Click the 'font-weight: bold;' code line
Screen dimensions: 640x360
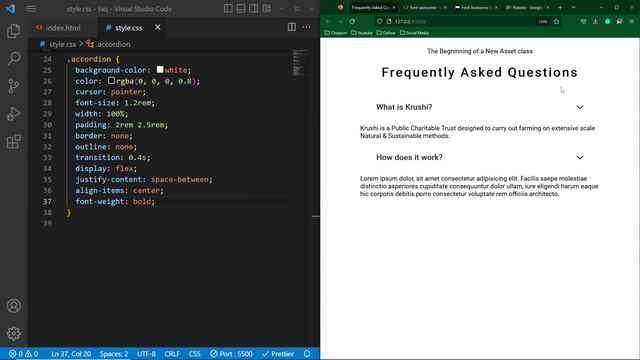(x=115, y=202)
